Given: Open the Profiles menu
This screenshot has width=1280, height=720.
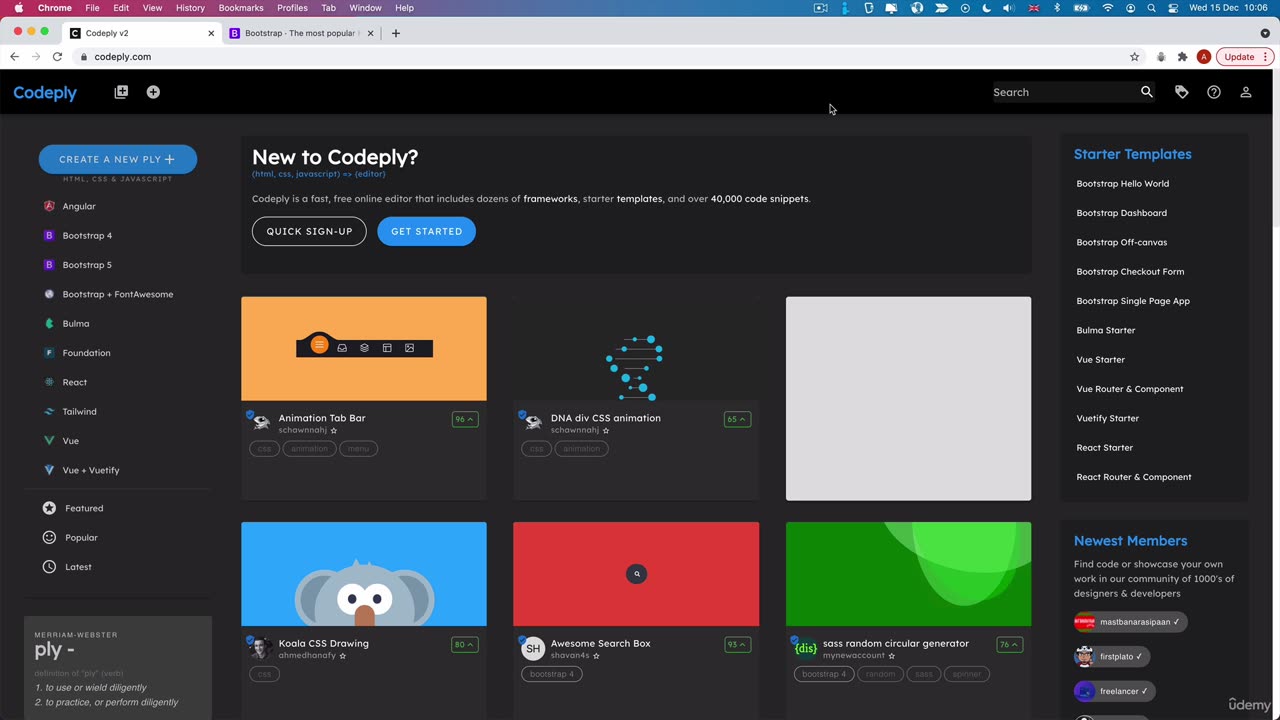Looking at the screenshot, I should (292, 8).
